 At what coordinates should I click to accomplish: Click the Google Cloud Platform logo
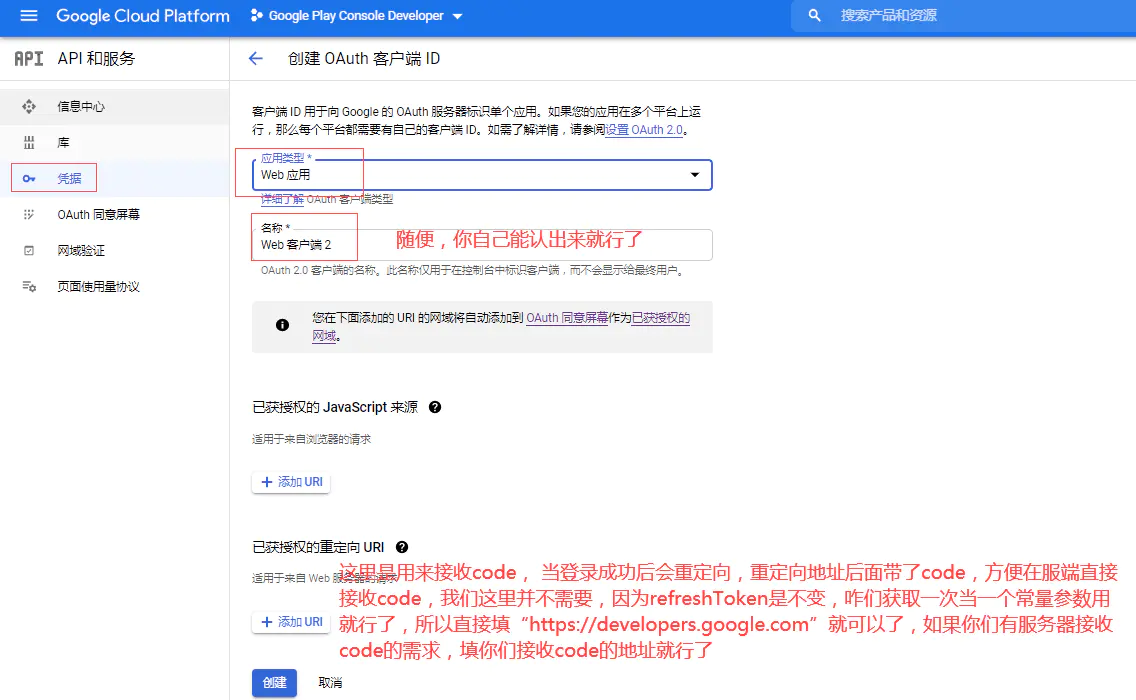(143, 16)
